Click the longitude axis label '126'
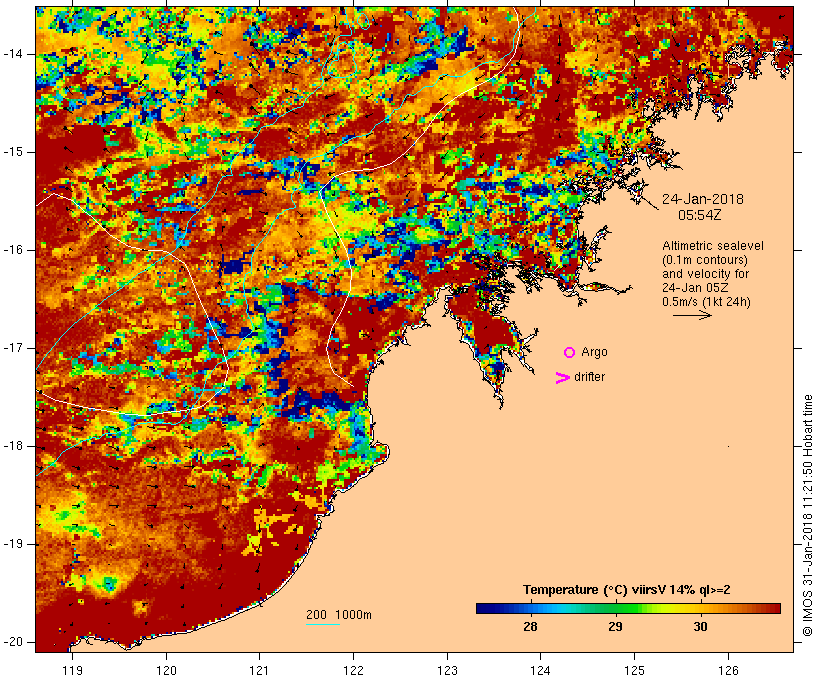 pos(728,671)
